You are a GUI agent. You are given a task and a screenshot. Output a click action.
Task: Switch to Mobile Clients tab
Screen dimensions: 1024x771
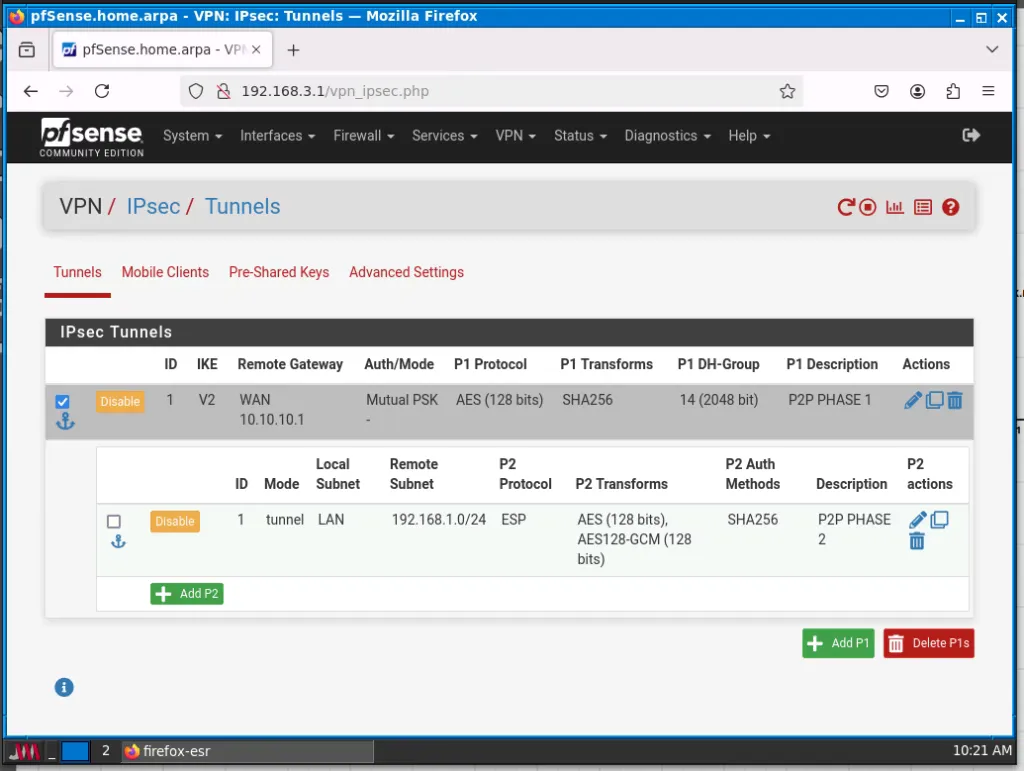(x=165, y=272)
